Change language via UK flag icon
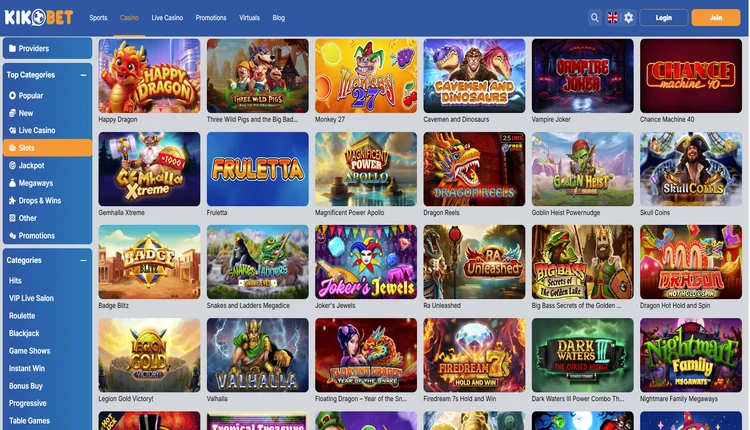Viewport: 750px width, 430px height. [x=612, y=18]
